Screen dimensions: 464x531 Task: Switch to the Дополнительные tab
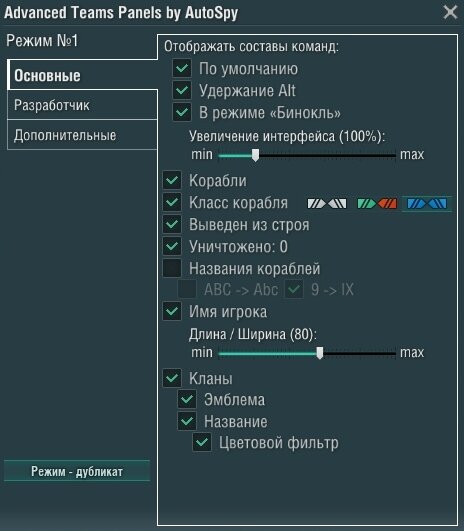tap(82, 135)
